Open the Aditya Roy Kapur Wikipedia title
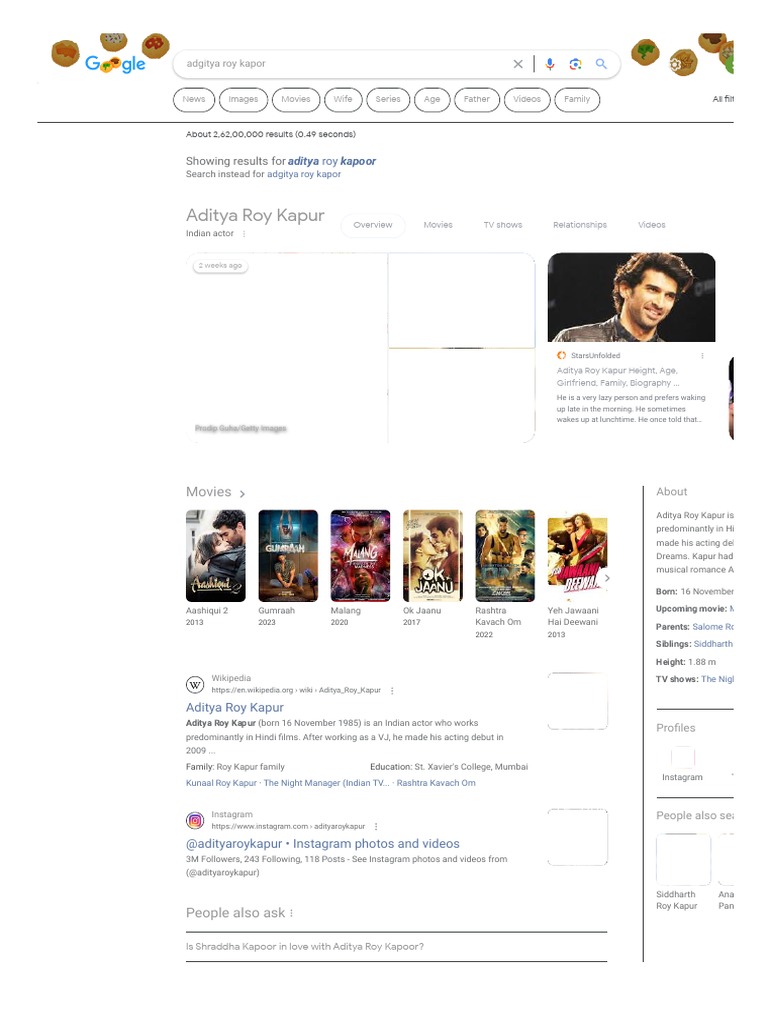This screenshot has height=1024, width=768. click(234, 708)
